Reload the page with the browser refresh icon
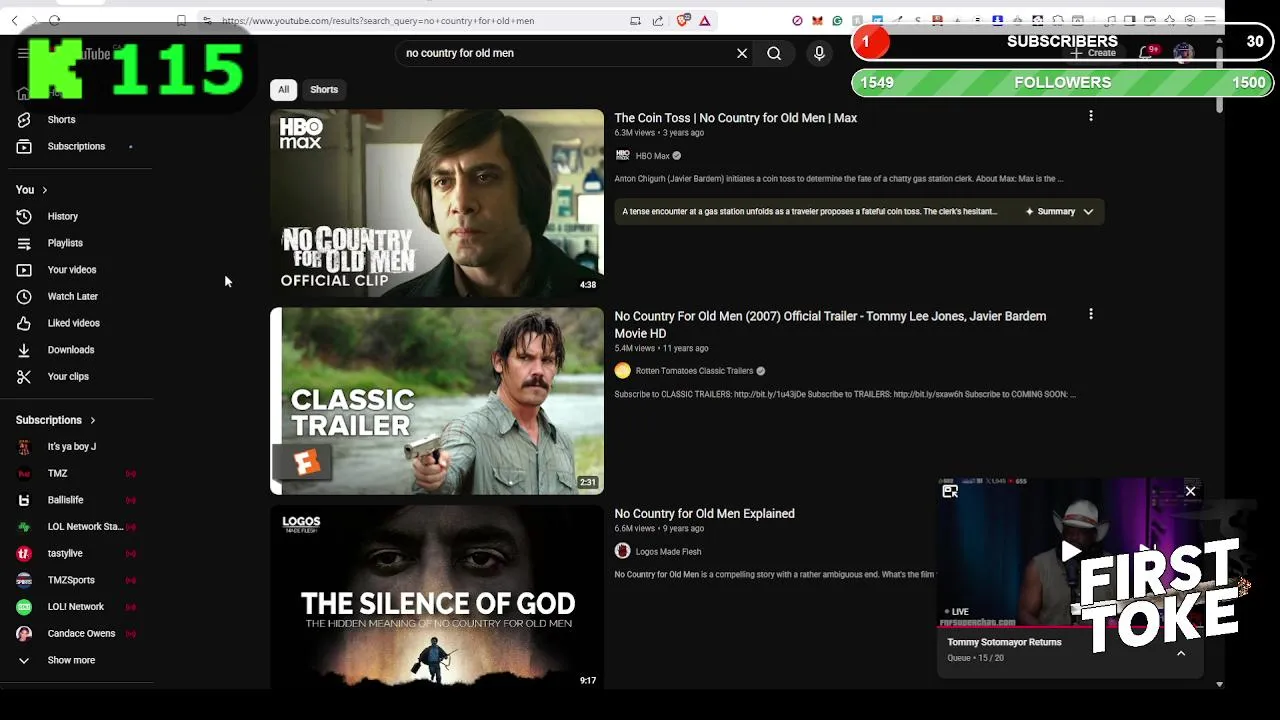Viewport: 1280px width, 720px height. pos(54,20)
